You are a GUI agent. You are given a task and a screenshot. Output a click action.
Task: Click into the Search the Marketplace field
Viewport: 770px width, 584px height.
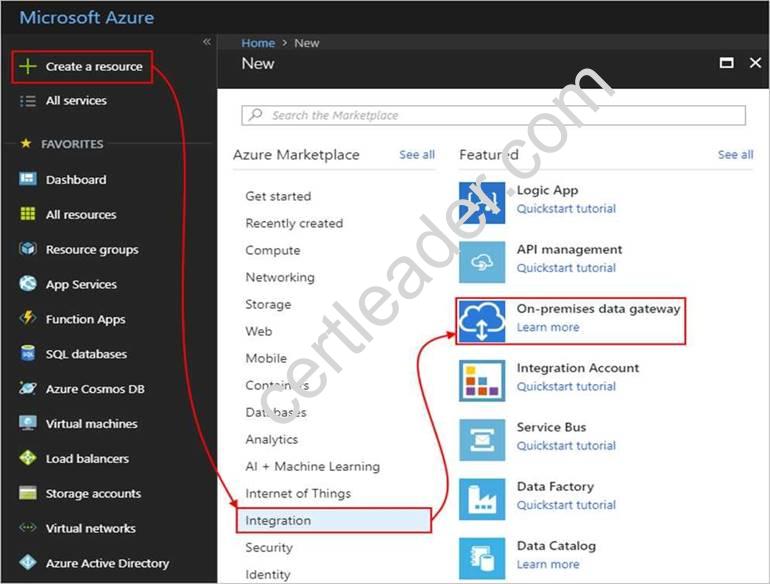(493, 115)
